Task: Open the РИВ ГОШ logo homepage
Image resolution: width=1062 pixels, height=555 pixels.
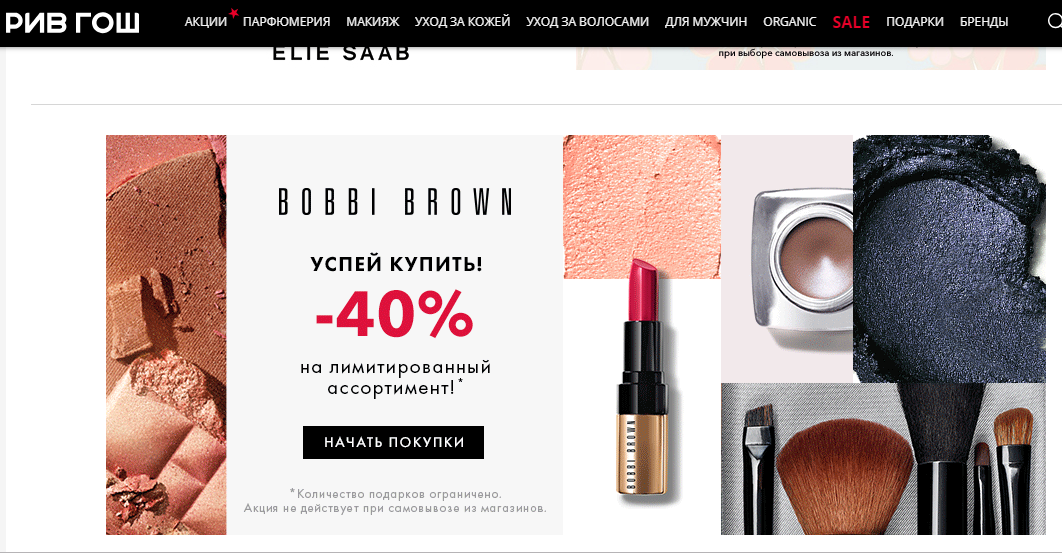Action: [x=72, y=22]
